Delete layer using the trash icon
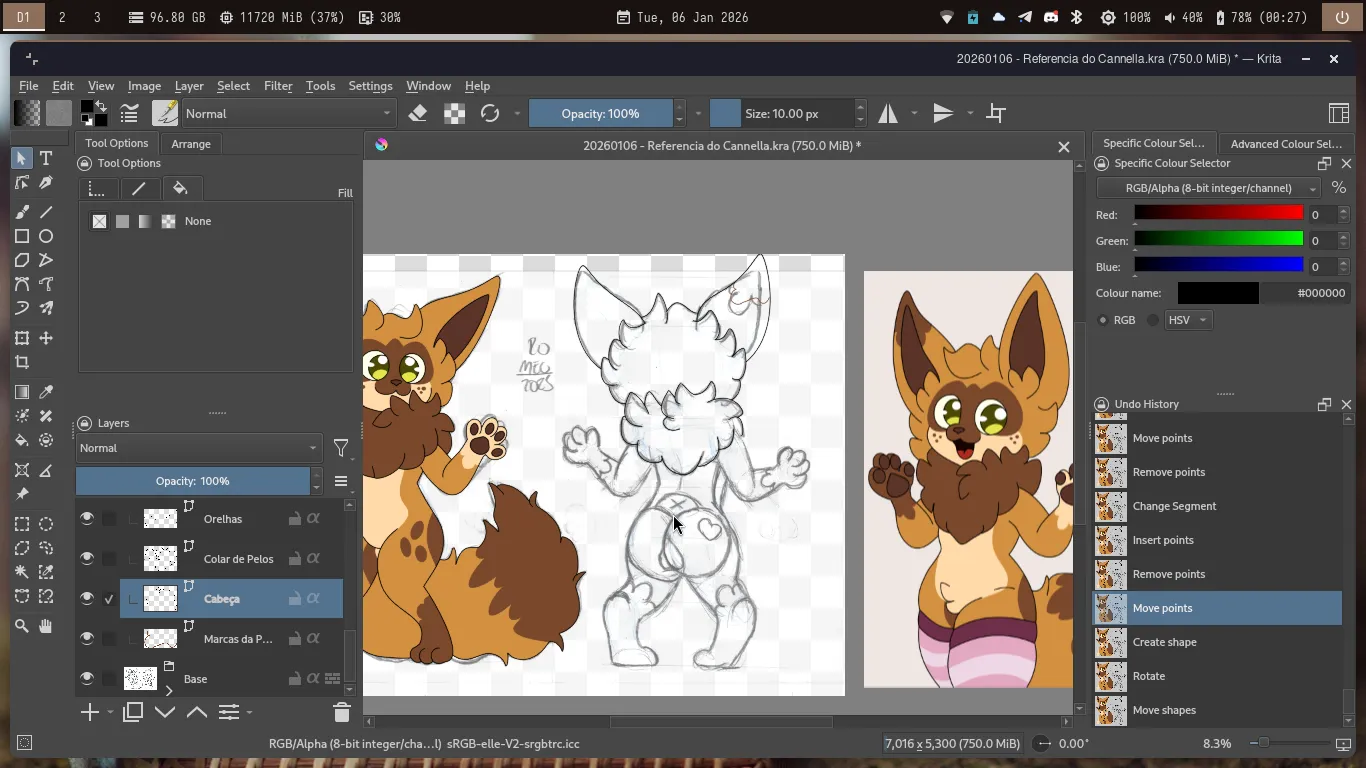 click(341, 712)
